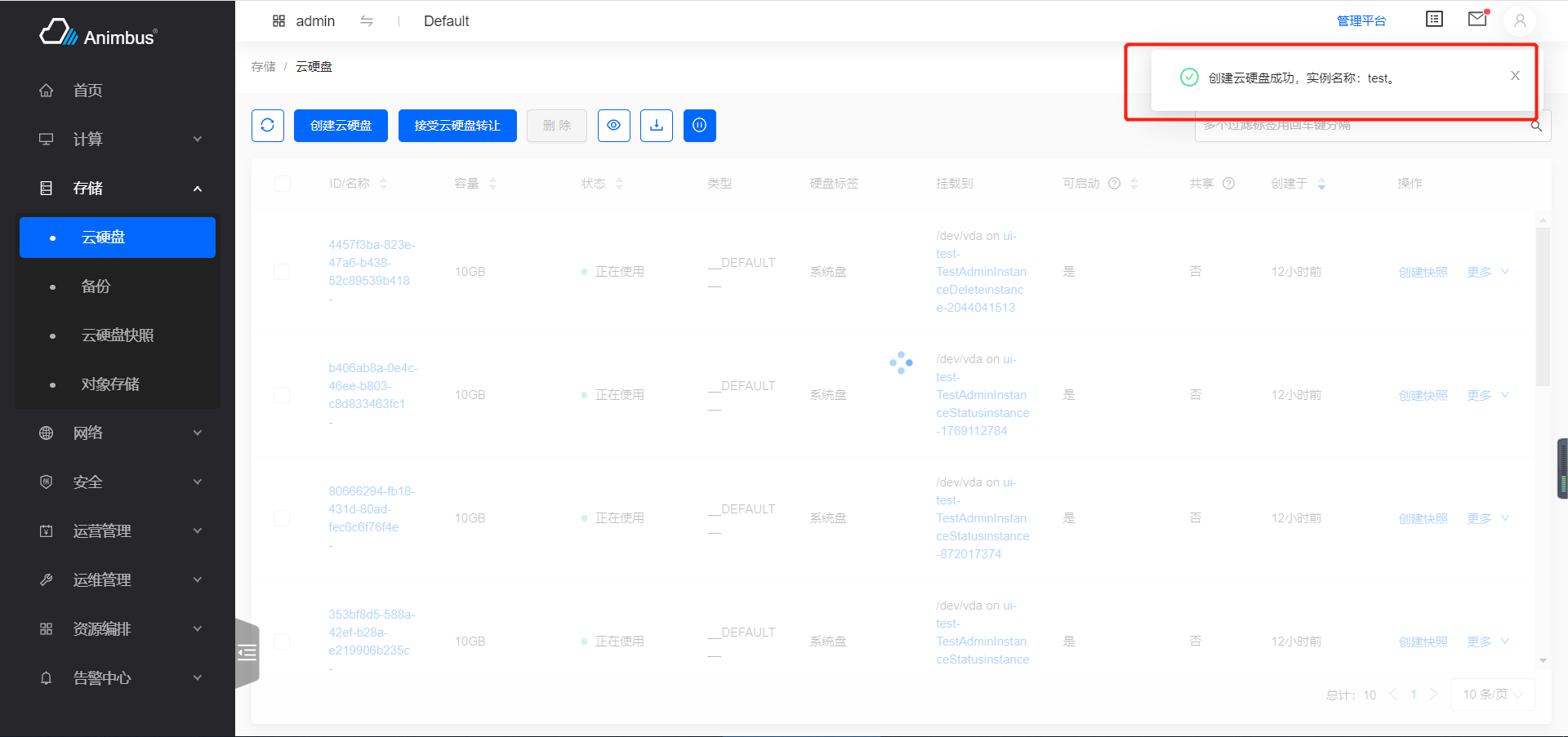The height and width of the screenshot is (737, 1568).
Task: Click the sidebar collapse handle icon
Action: (x=247, y=652)
